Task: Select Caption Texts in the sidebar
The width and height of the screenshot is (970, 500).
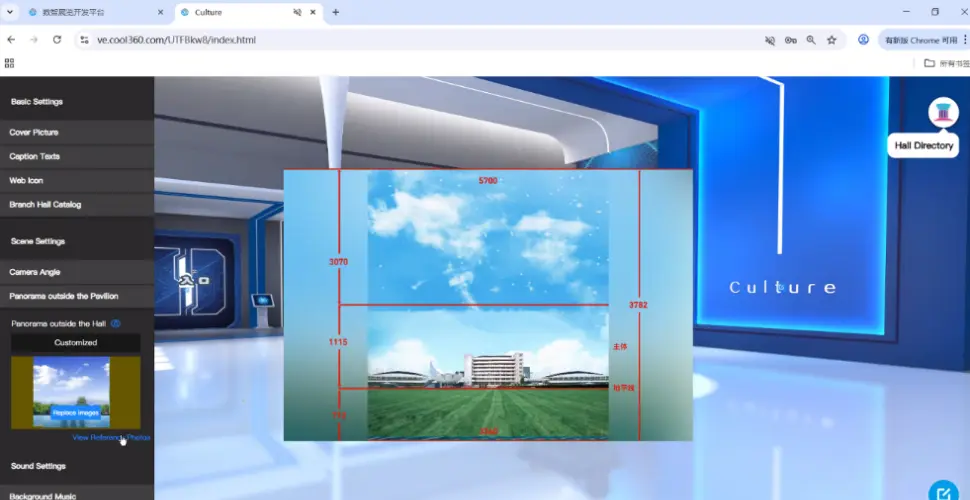Action: coord(77,157)
